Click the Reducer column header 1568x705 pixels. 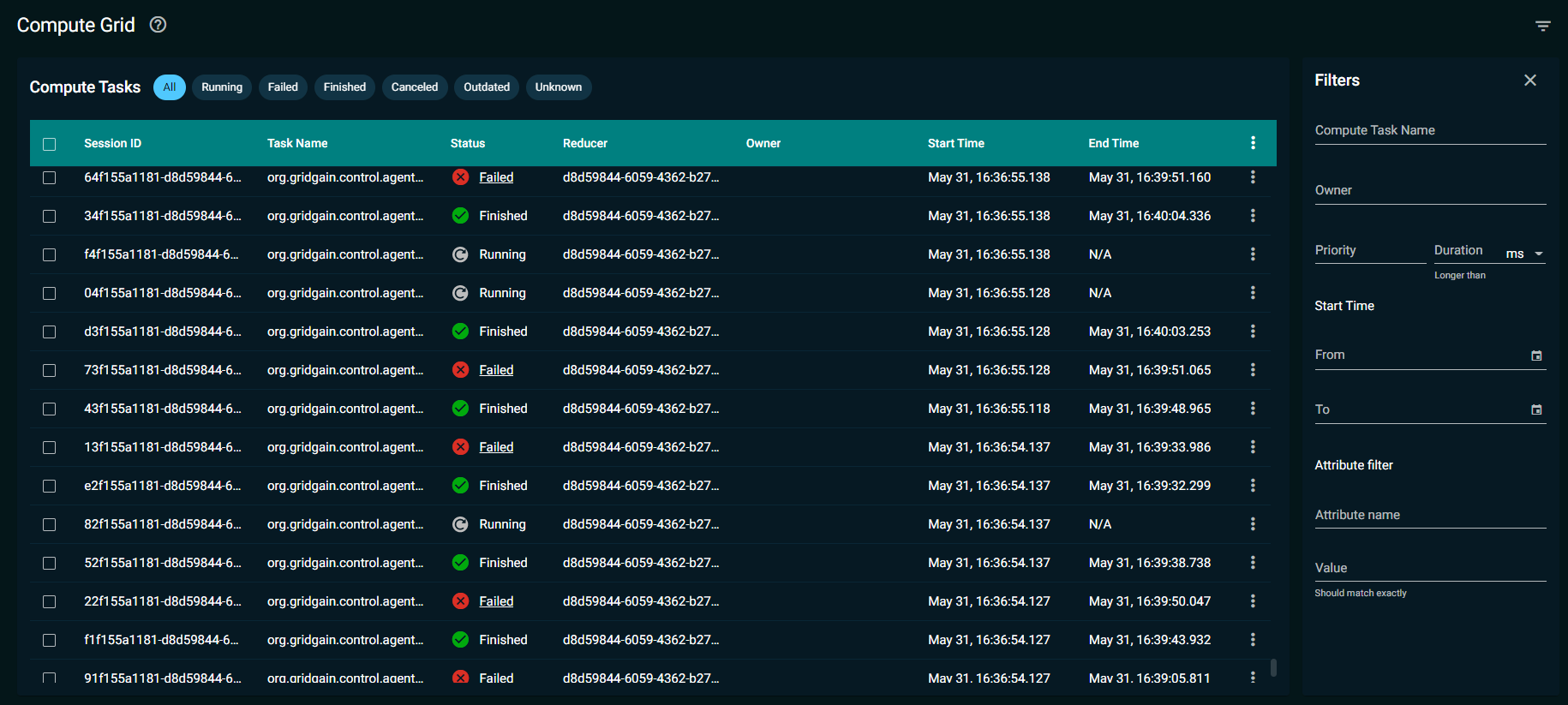click(585, 143)
